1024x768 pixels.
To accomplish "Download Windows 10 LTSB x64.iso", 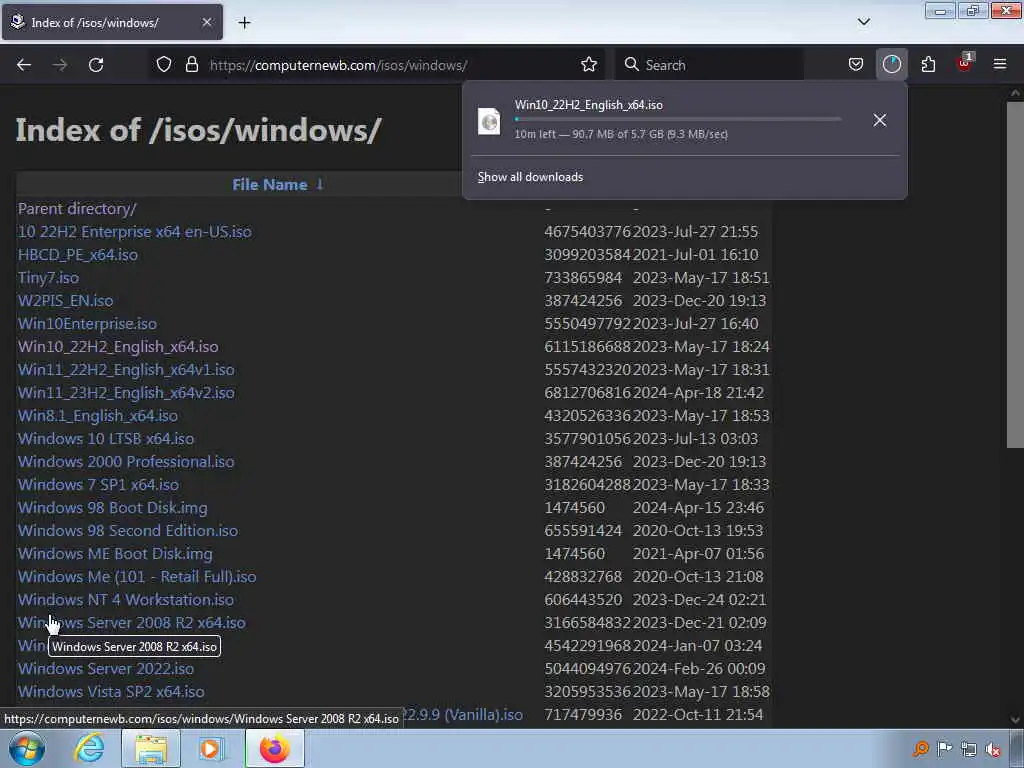I will (106, 439).
